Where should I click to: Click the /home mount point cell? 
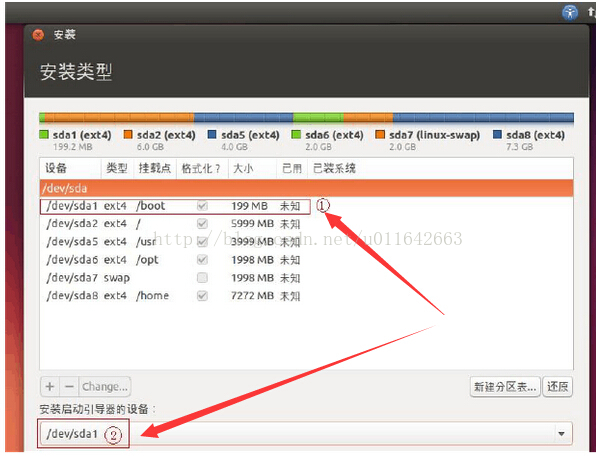pos(152,296)
